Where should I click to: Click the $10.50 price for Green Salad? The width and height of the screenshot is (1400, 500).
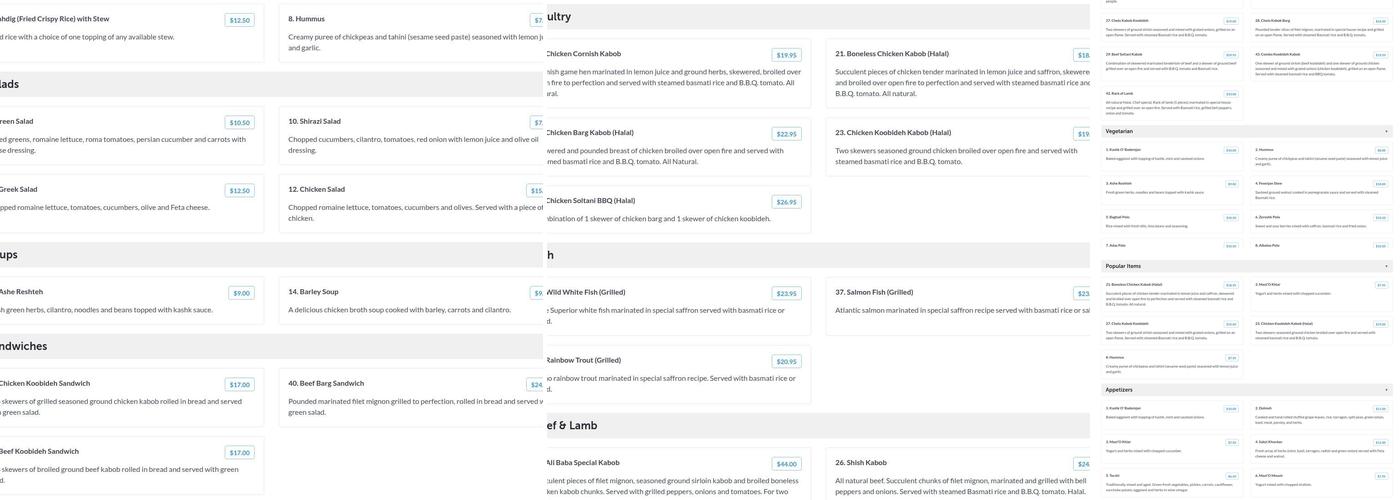click(240, 123)
